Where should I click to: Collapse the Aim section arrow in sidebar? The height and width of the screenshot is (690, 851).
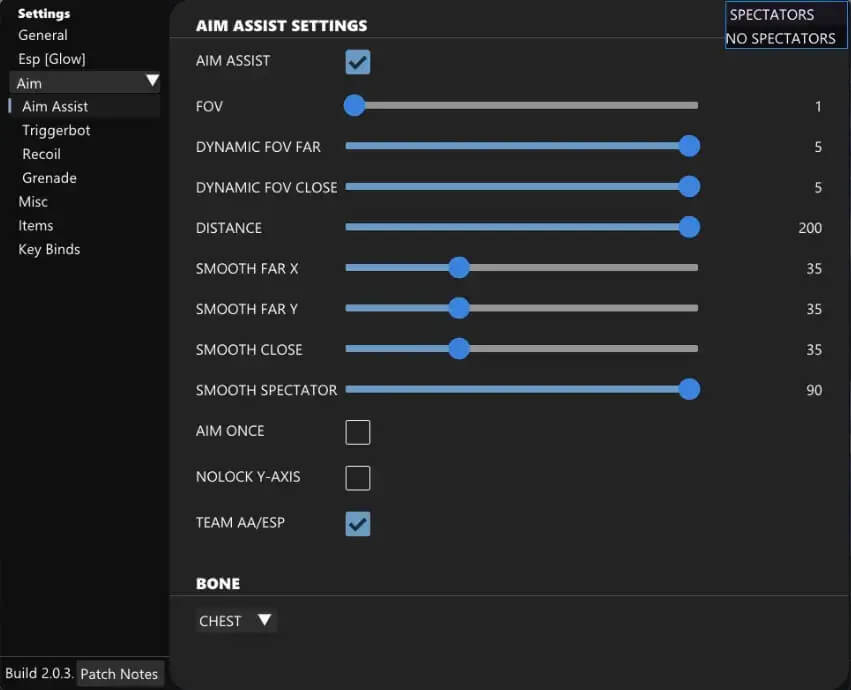click(x=152, y=81)
